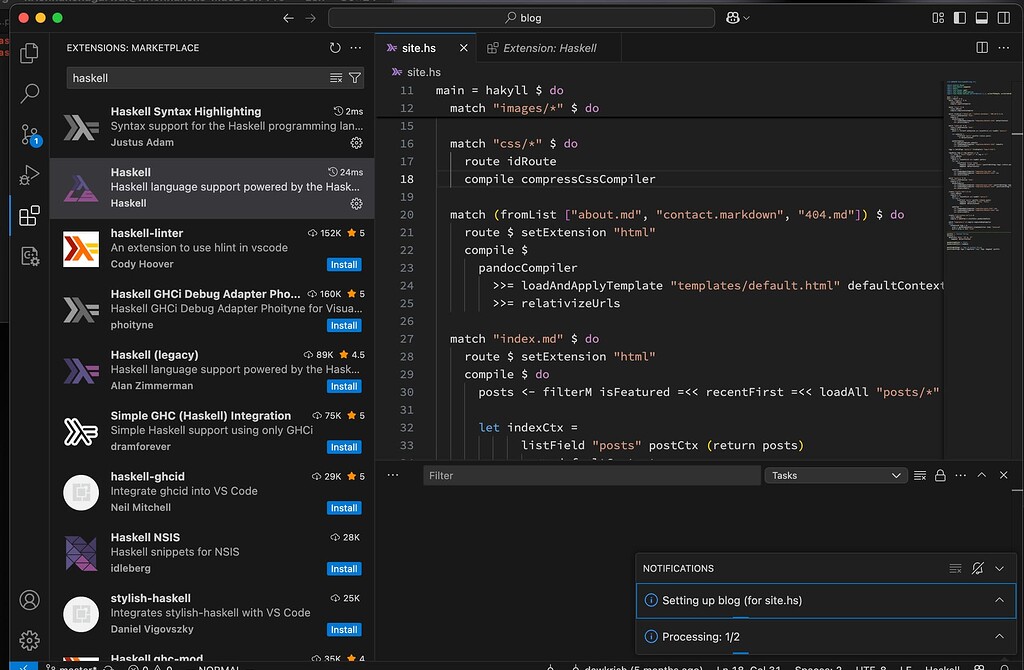
Task: Open the Remote Explorer view
Action: pos(29,256)
